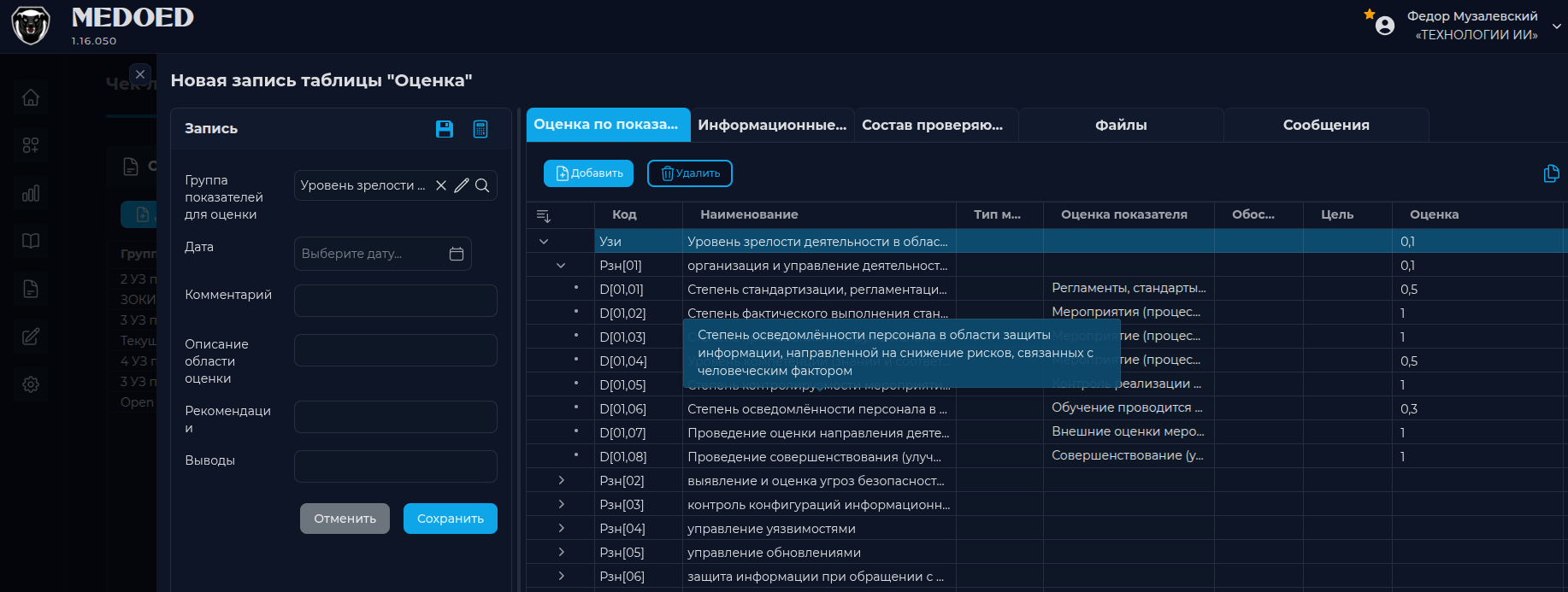Switch to Состав проверяю... tab
This screenshot has width=1568, height=592.
coord(936,125)
